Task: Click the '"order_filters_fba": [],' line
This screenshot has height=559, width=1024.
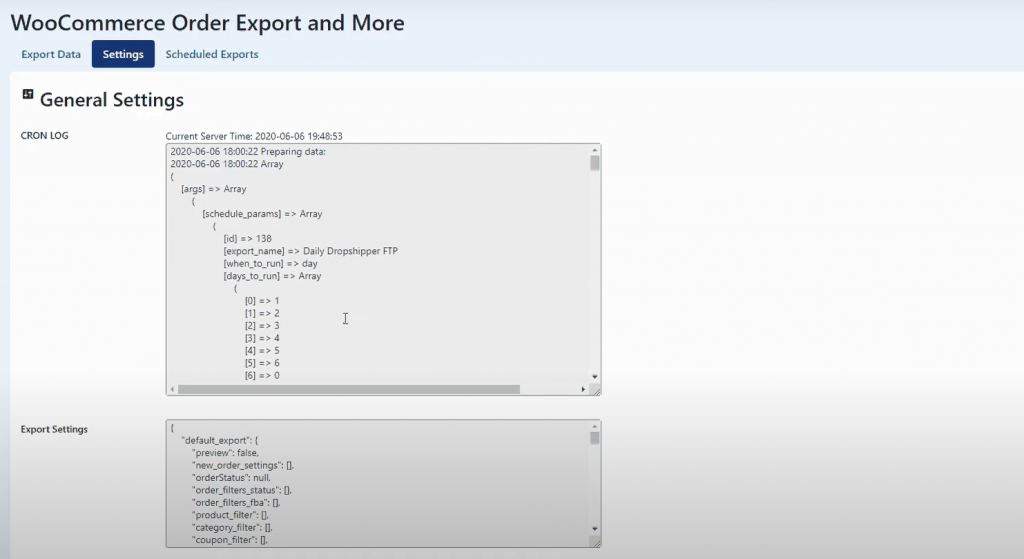Action: (x=236, y=502)
